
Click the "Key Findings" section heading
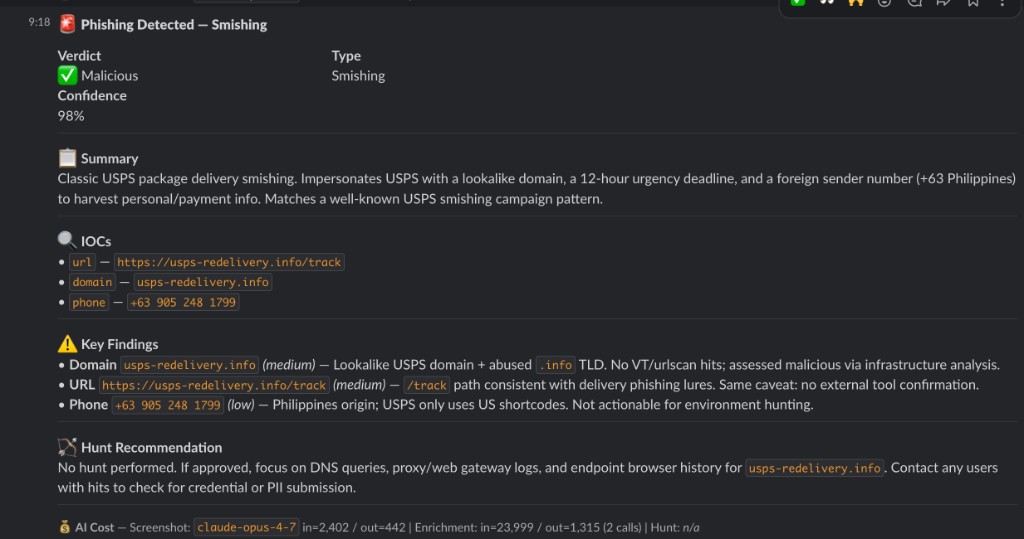click(x=120, y=344)
